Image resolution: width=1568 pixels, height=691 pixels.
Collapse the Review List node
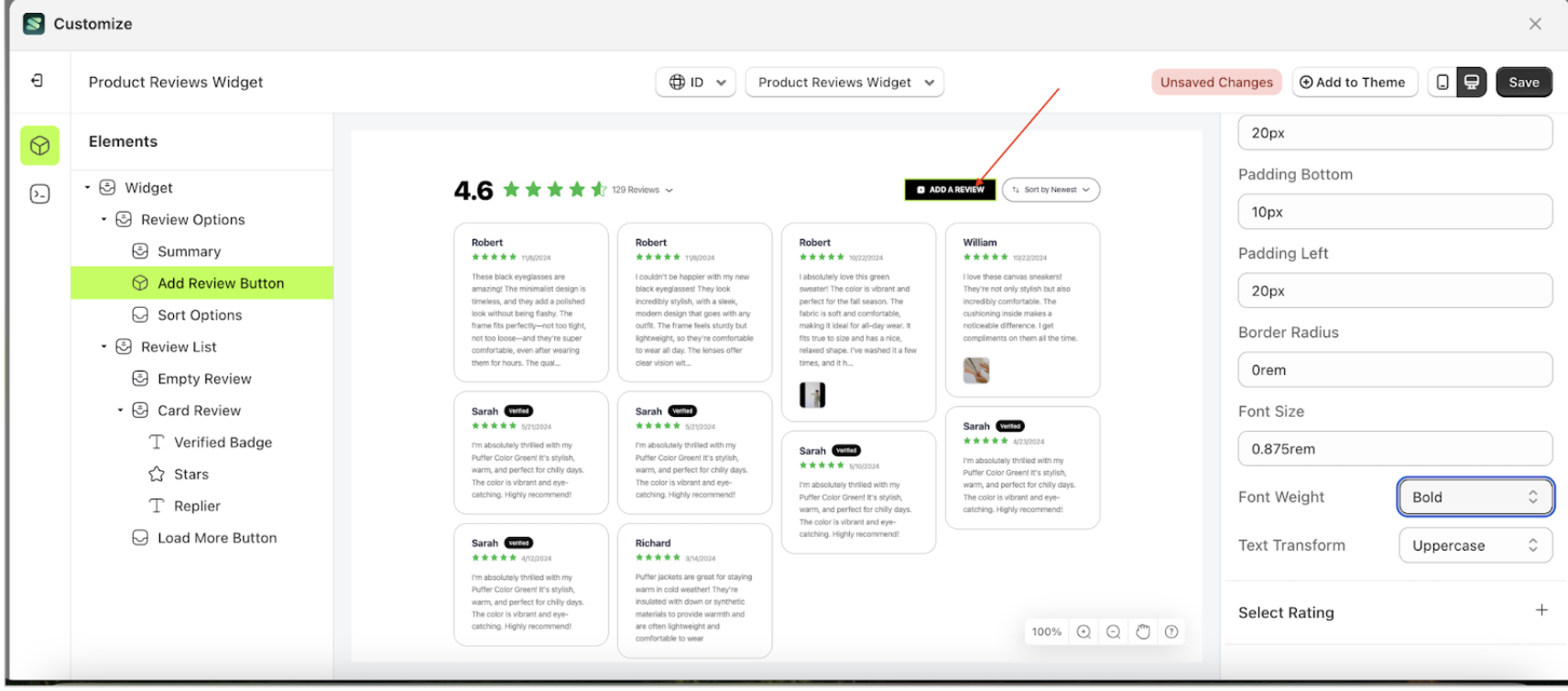point(103,346)
